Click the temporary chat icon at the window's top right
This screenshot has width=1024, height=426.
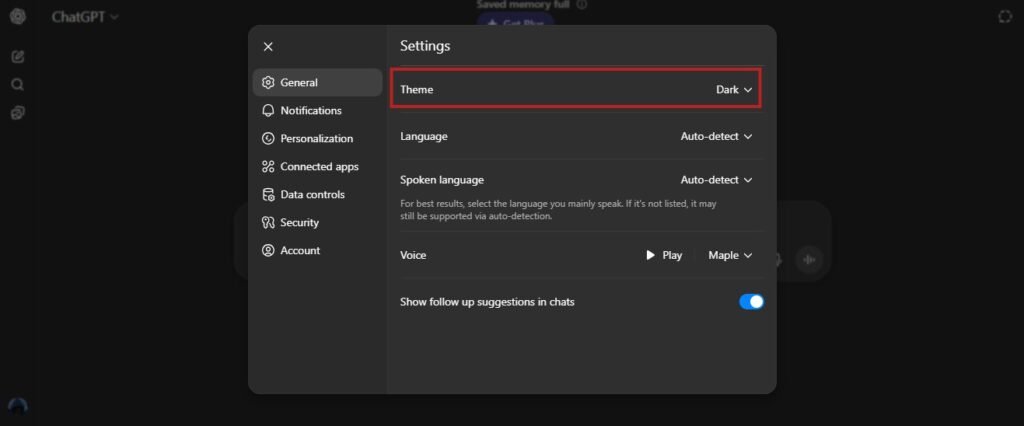coord(1005,17)
